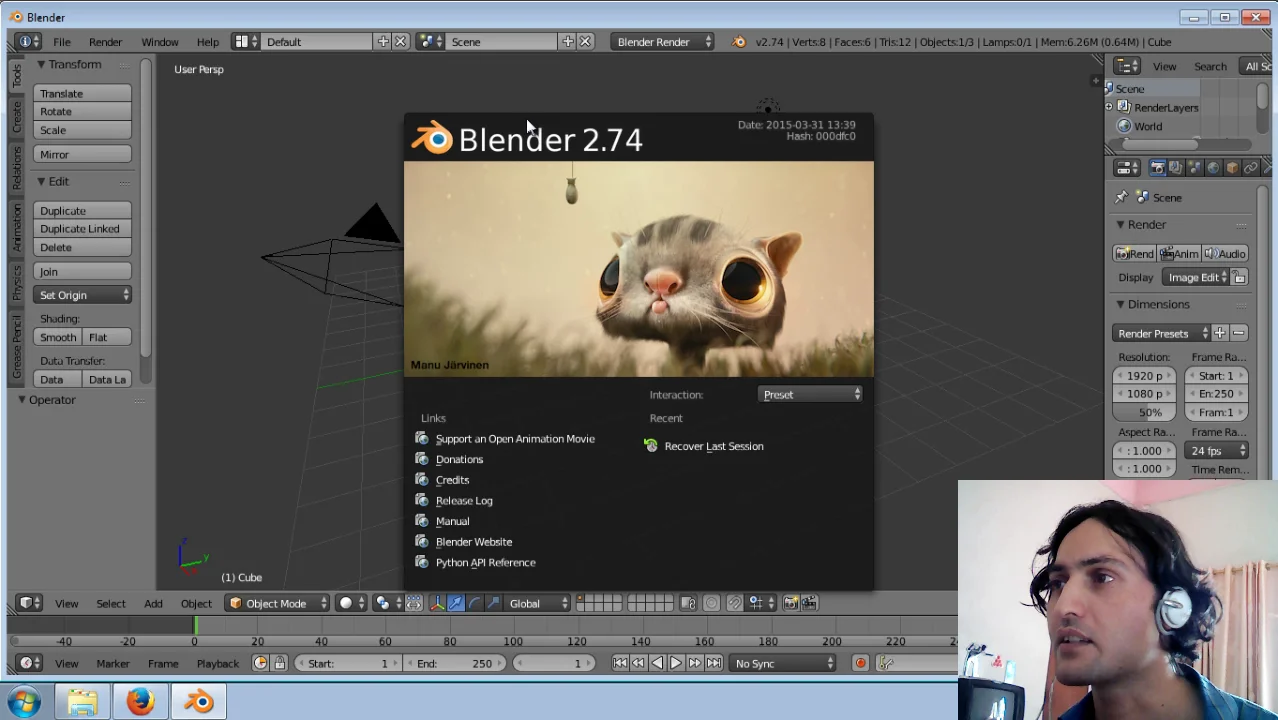The height and width of the screenshot is (720, 1278).
Task: Open the No Sync dropdown
Action: pyautogui.click(x=783, y=663)
